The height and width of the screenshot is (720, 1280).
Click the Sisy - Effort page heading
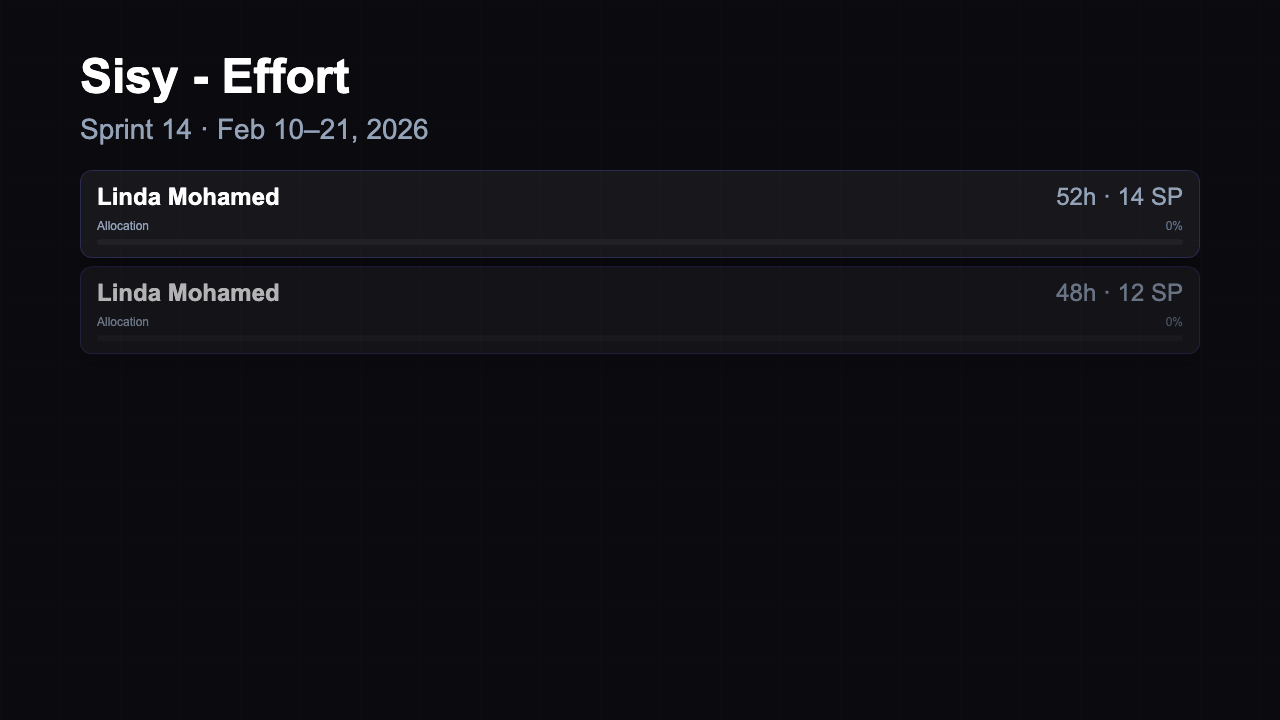click(214, 76)
